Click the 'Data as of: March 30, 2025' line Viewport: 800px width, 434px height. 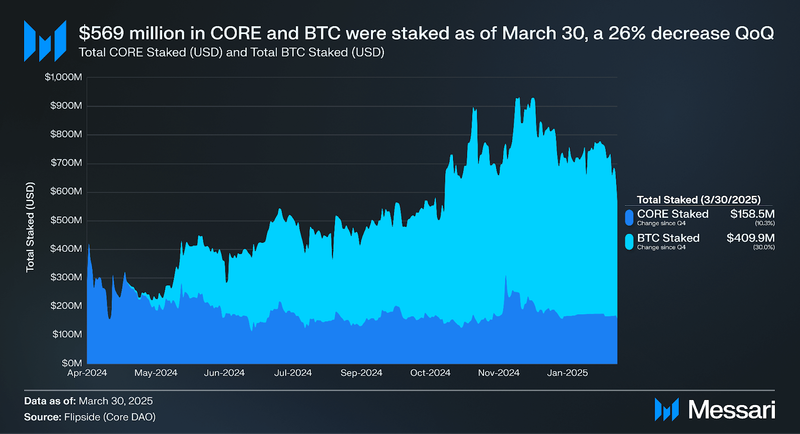tap(88, 401)
